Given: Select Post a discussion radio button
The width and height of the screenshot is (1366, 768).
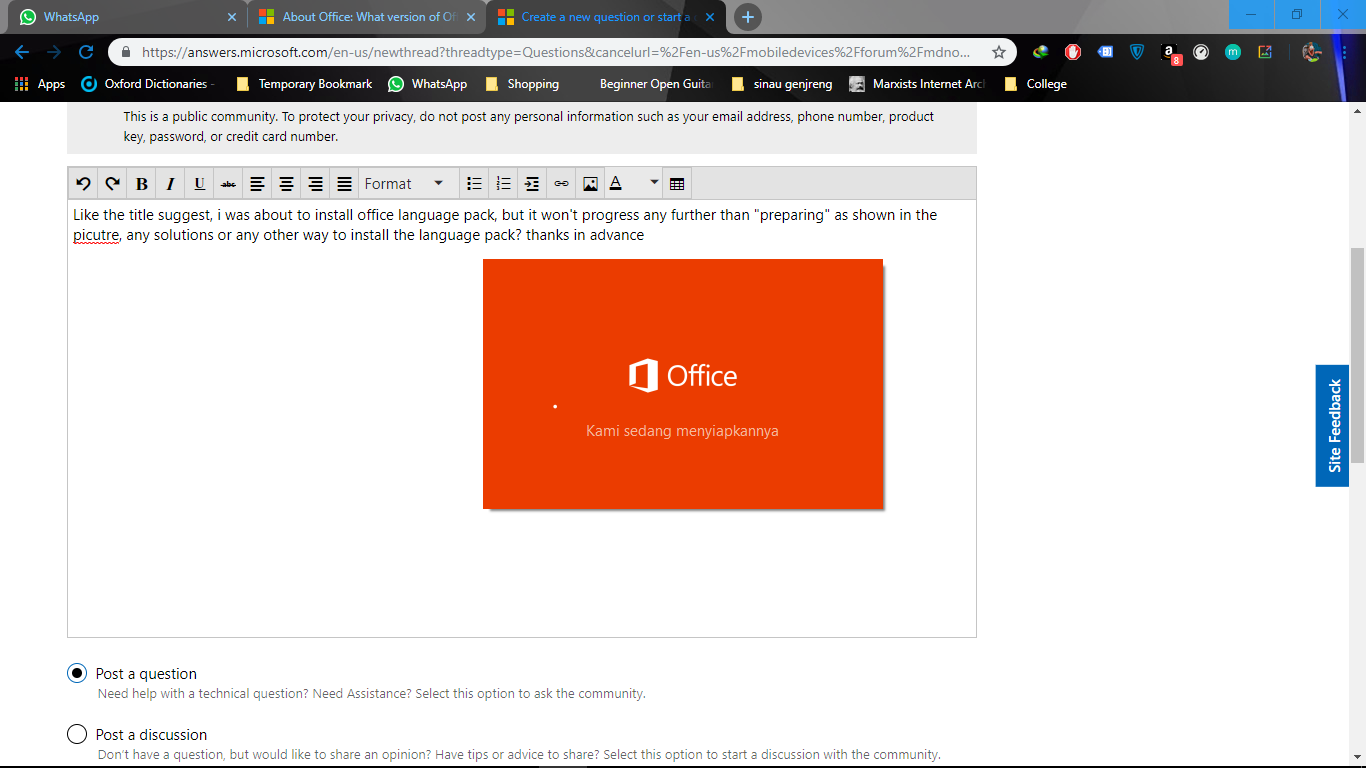Looking at the screenshot, I should pyautogui.click(x=77, y=734).
